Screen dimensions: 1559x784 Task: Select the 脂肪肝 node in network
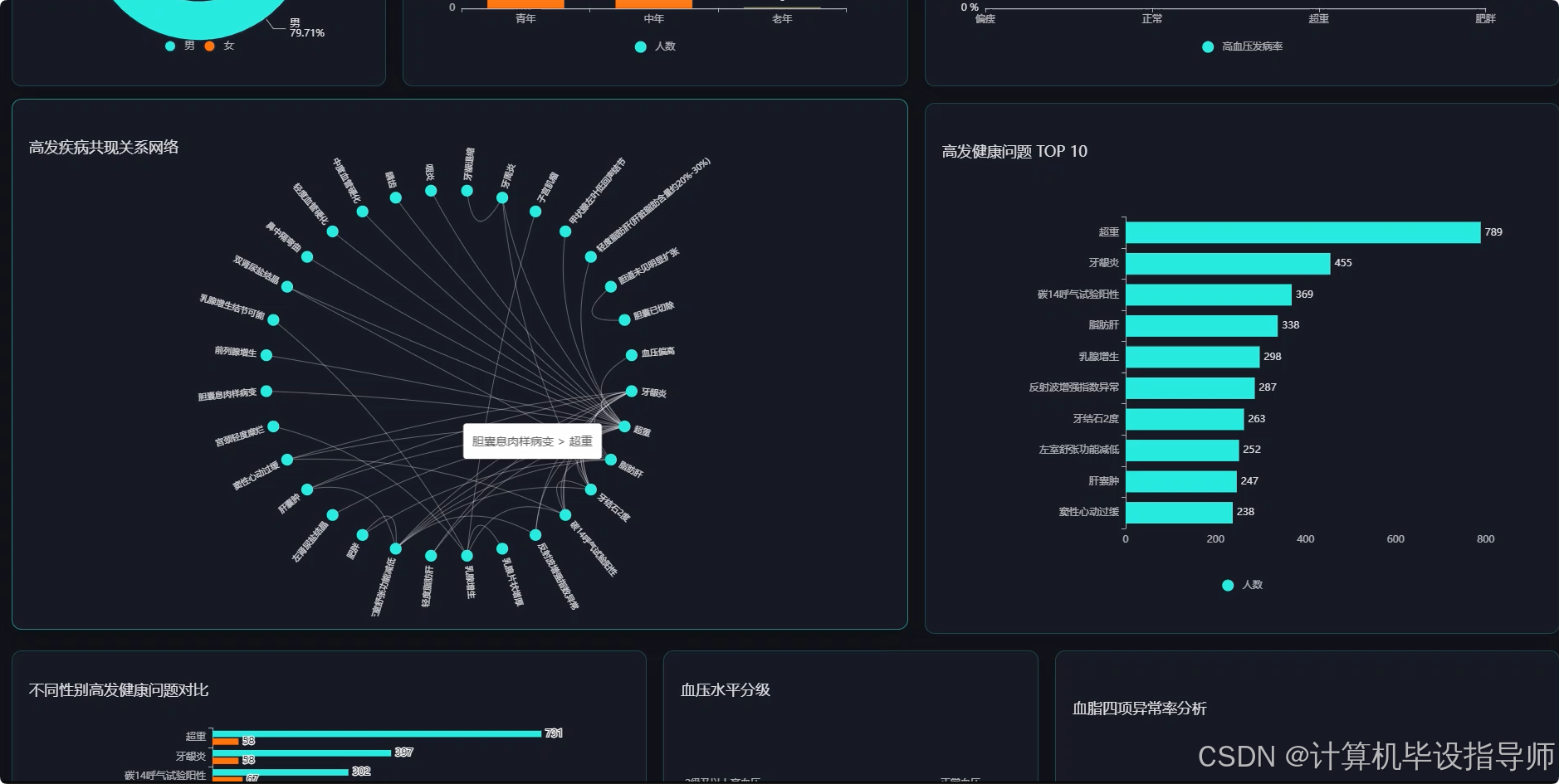pyautogui.click(x=611, y=460)
